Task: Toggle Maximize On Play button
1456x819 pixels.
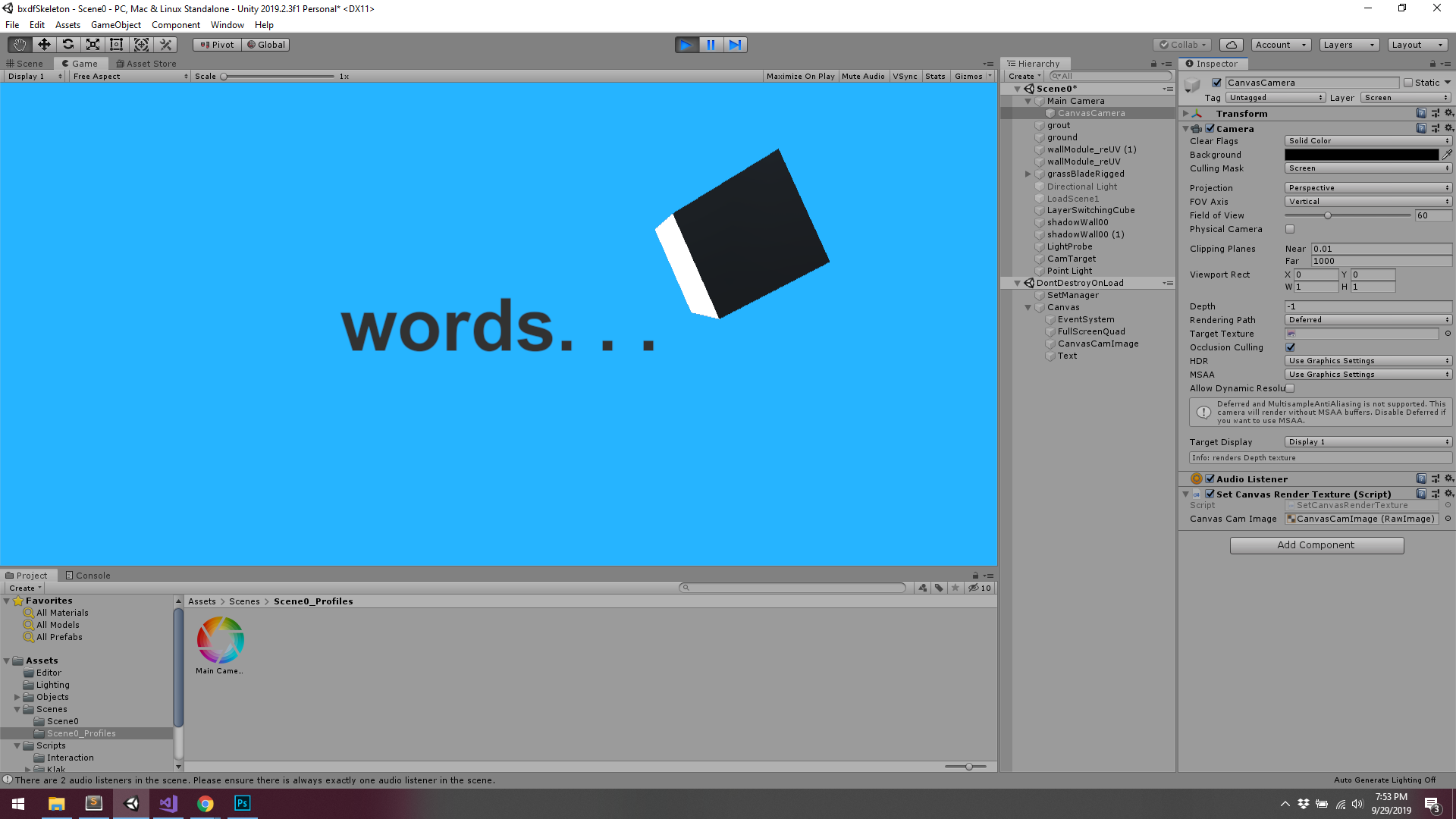Action: tap(800, 77)
